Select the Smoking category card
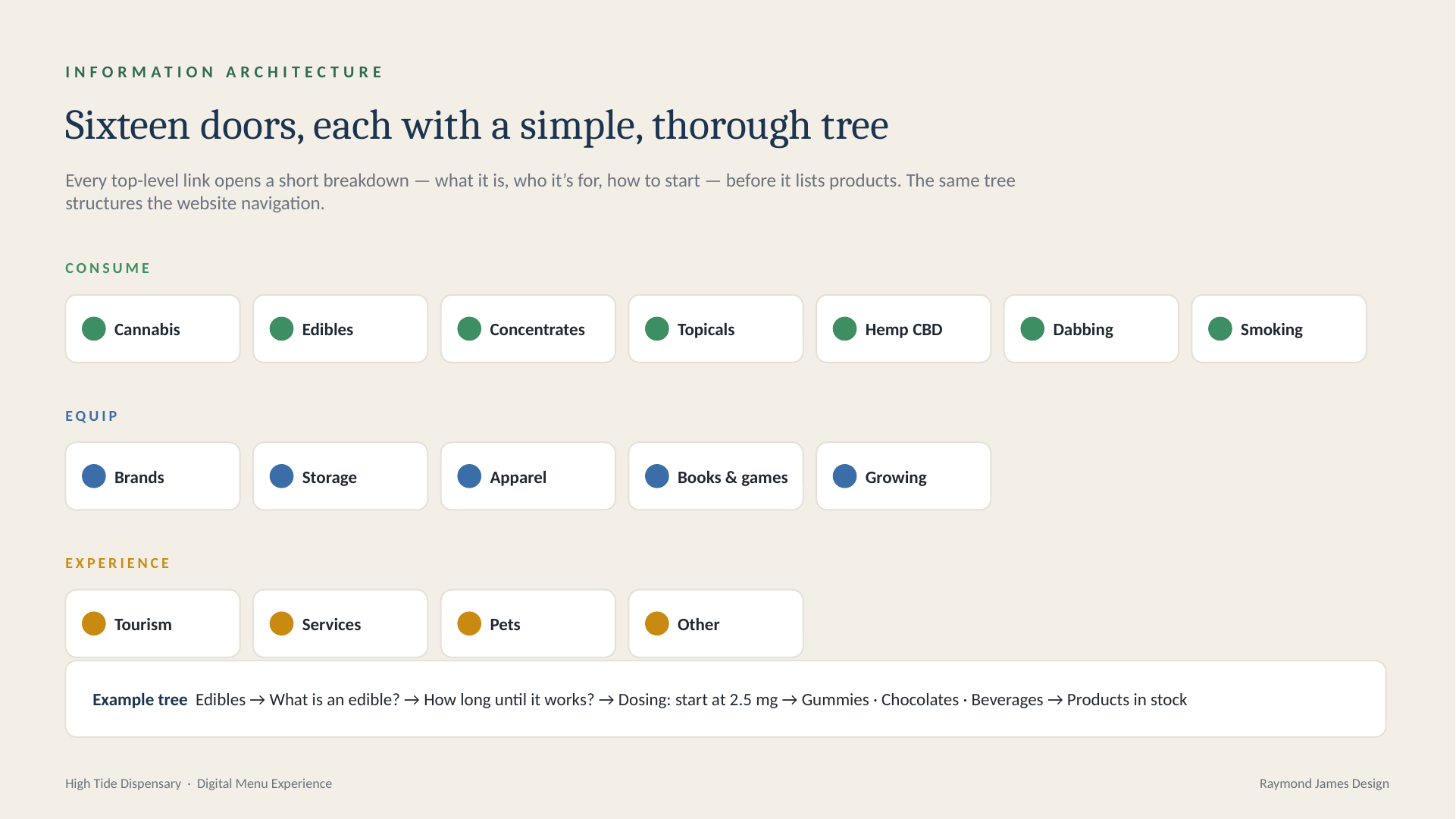Viewport: 1456px width, 819px height. pos(1279,329)
